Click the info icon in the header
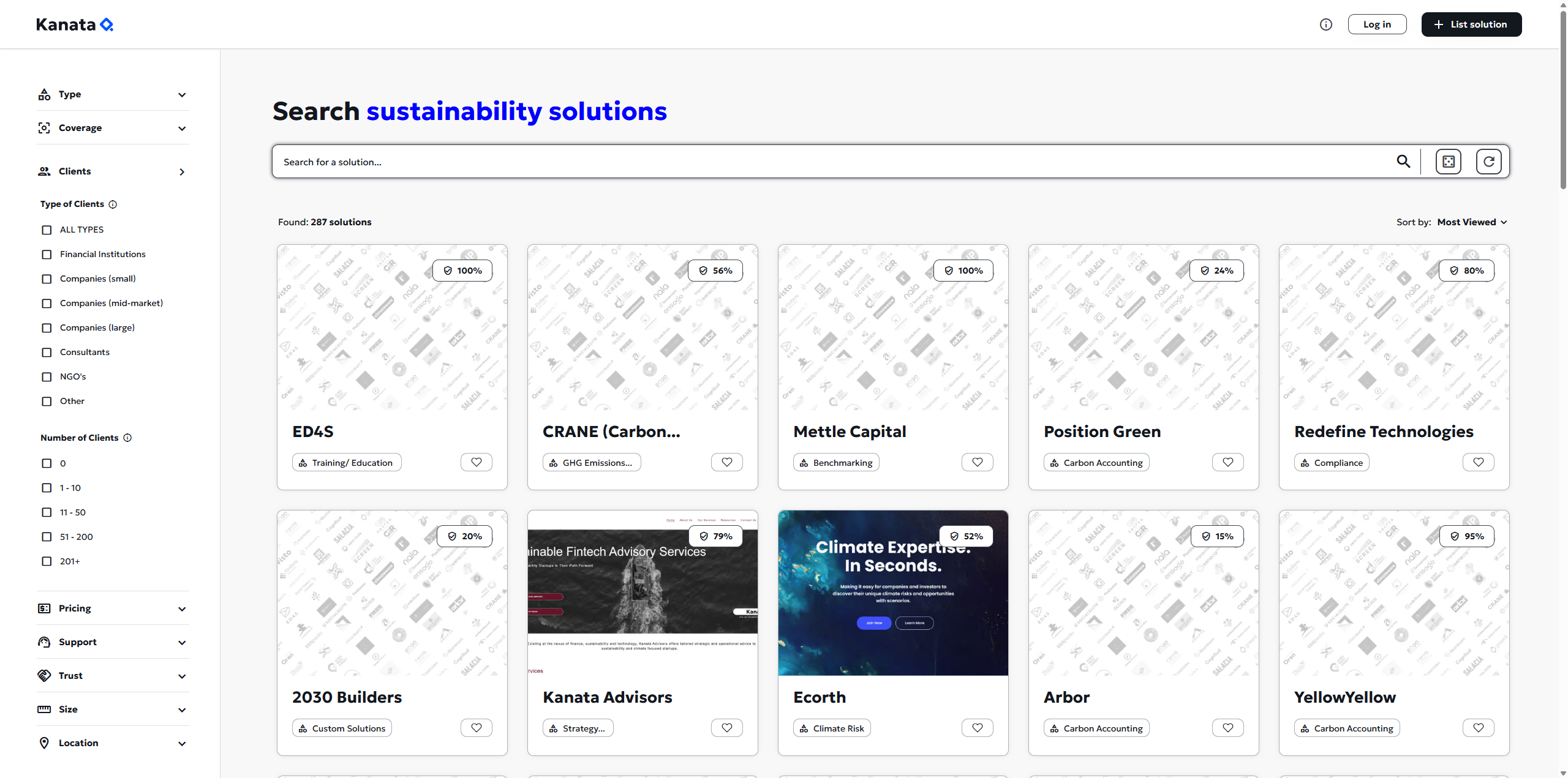 [1325, 24]
